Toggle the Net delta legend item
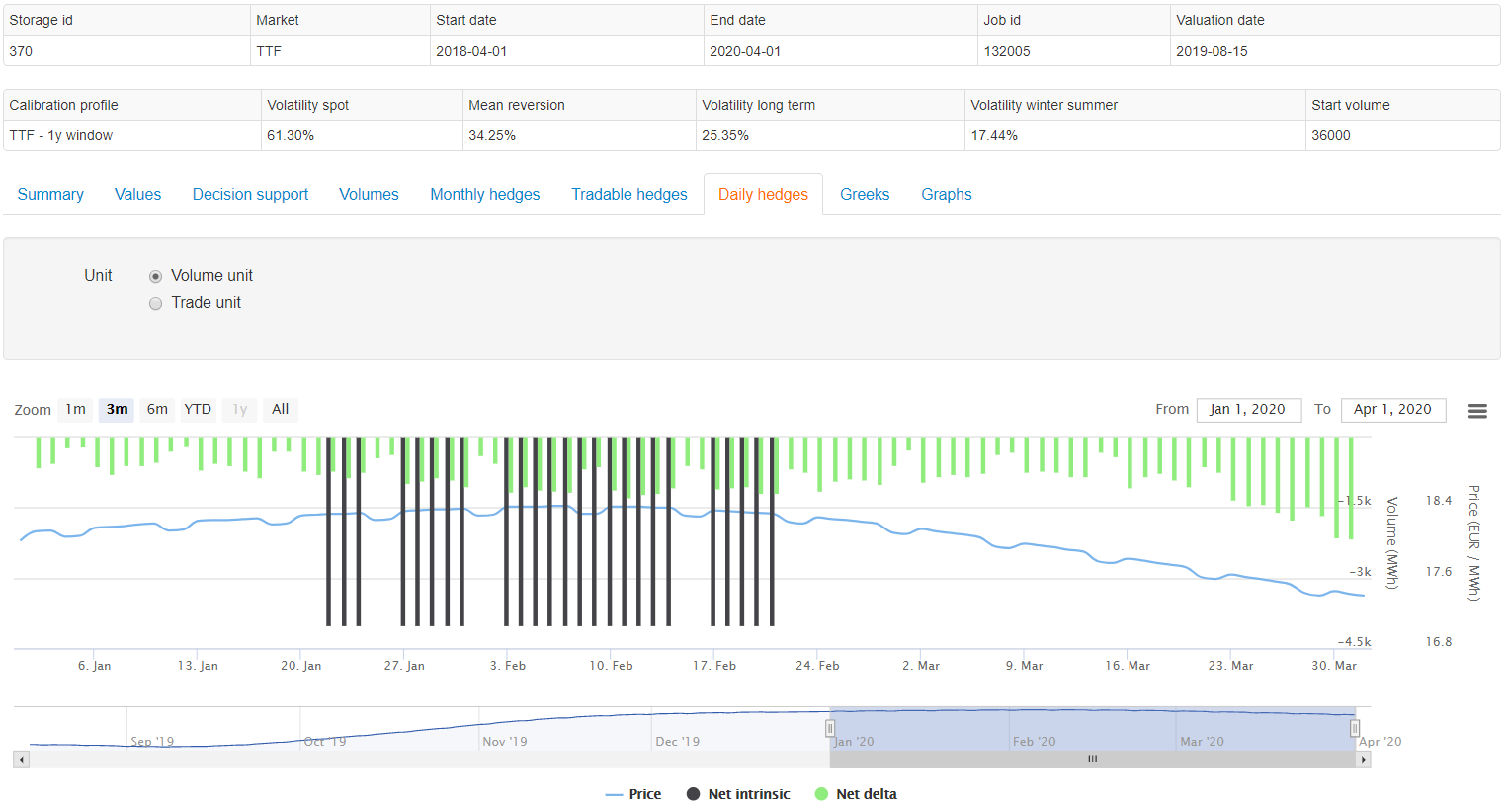This screenshot has width=1507, height=812. tap(856, 794)
